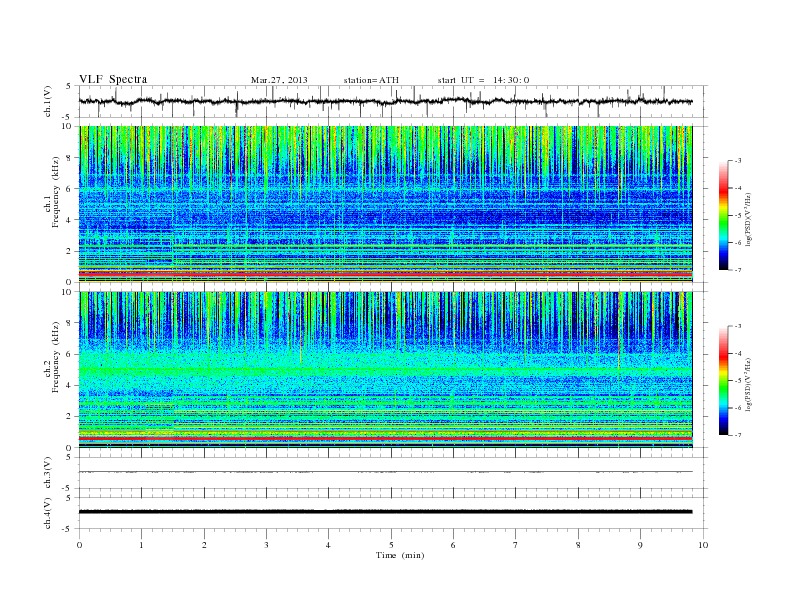Click the ch.2 frequency spectrogram plot
Viewport: 792px width, 612px height.
386,370
